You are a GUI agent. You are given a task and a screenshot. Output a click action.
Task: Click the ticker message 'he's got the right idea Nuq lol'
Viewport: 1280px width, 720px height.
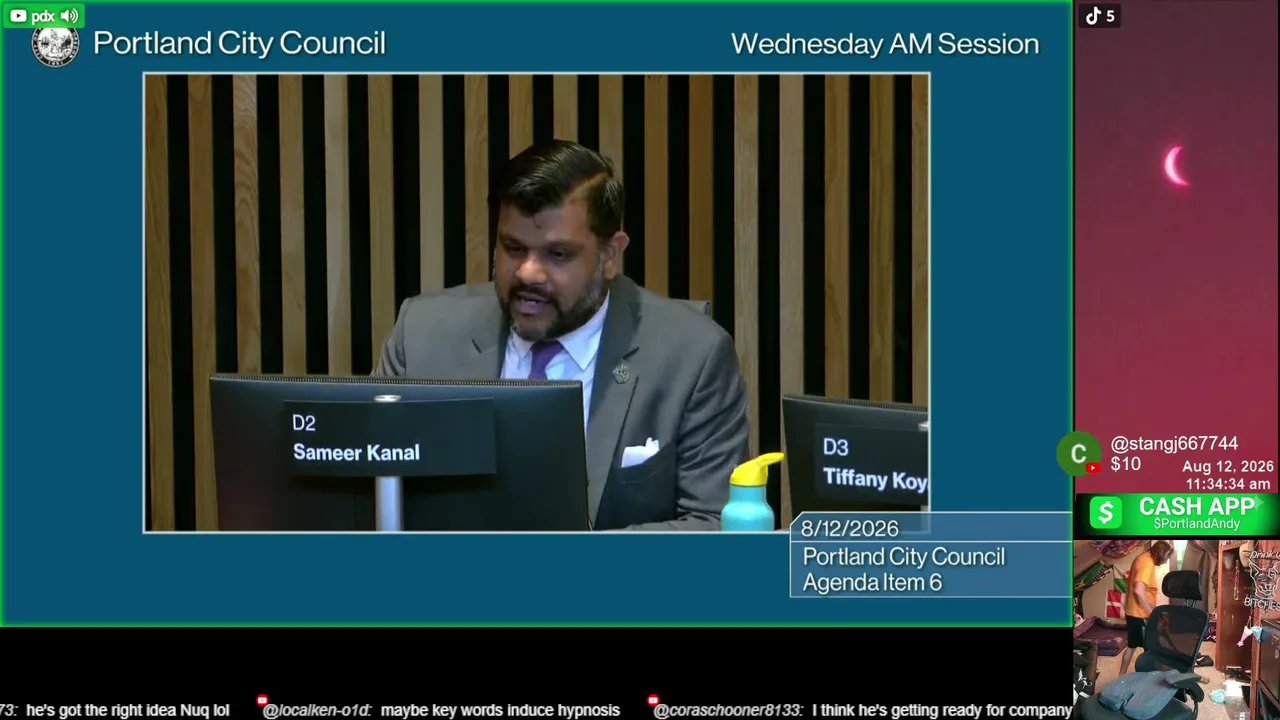tap(128, 710)
